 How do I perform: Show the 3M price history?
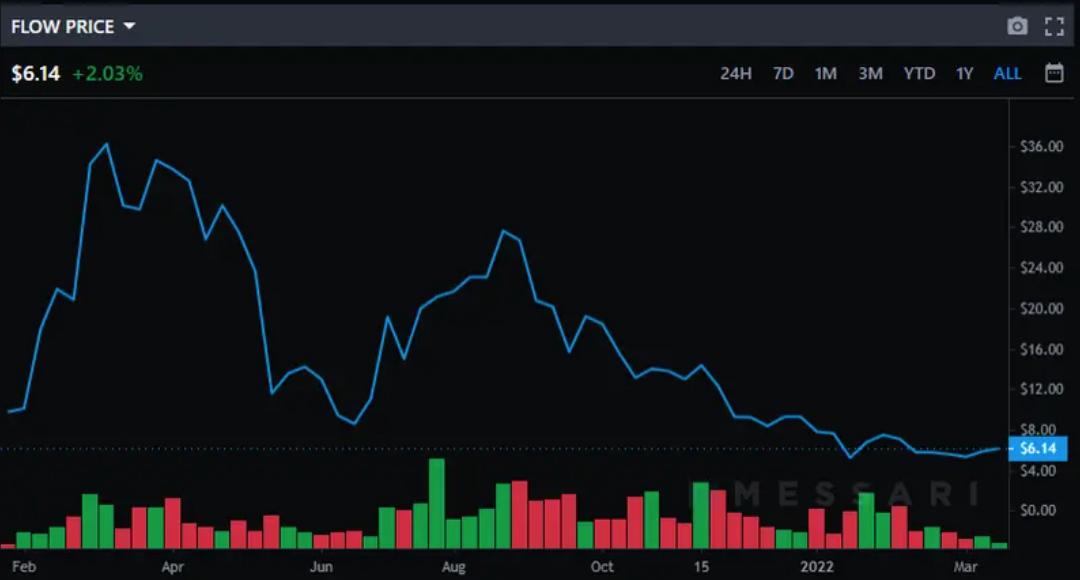870,74
